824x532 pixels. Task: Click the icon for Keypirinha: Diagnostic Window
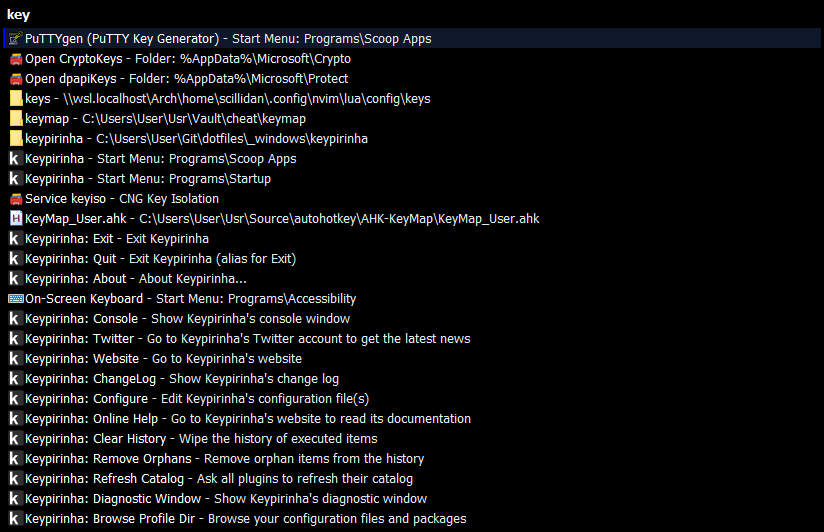pyautogui.click(x=16, y=498)
